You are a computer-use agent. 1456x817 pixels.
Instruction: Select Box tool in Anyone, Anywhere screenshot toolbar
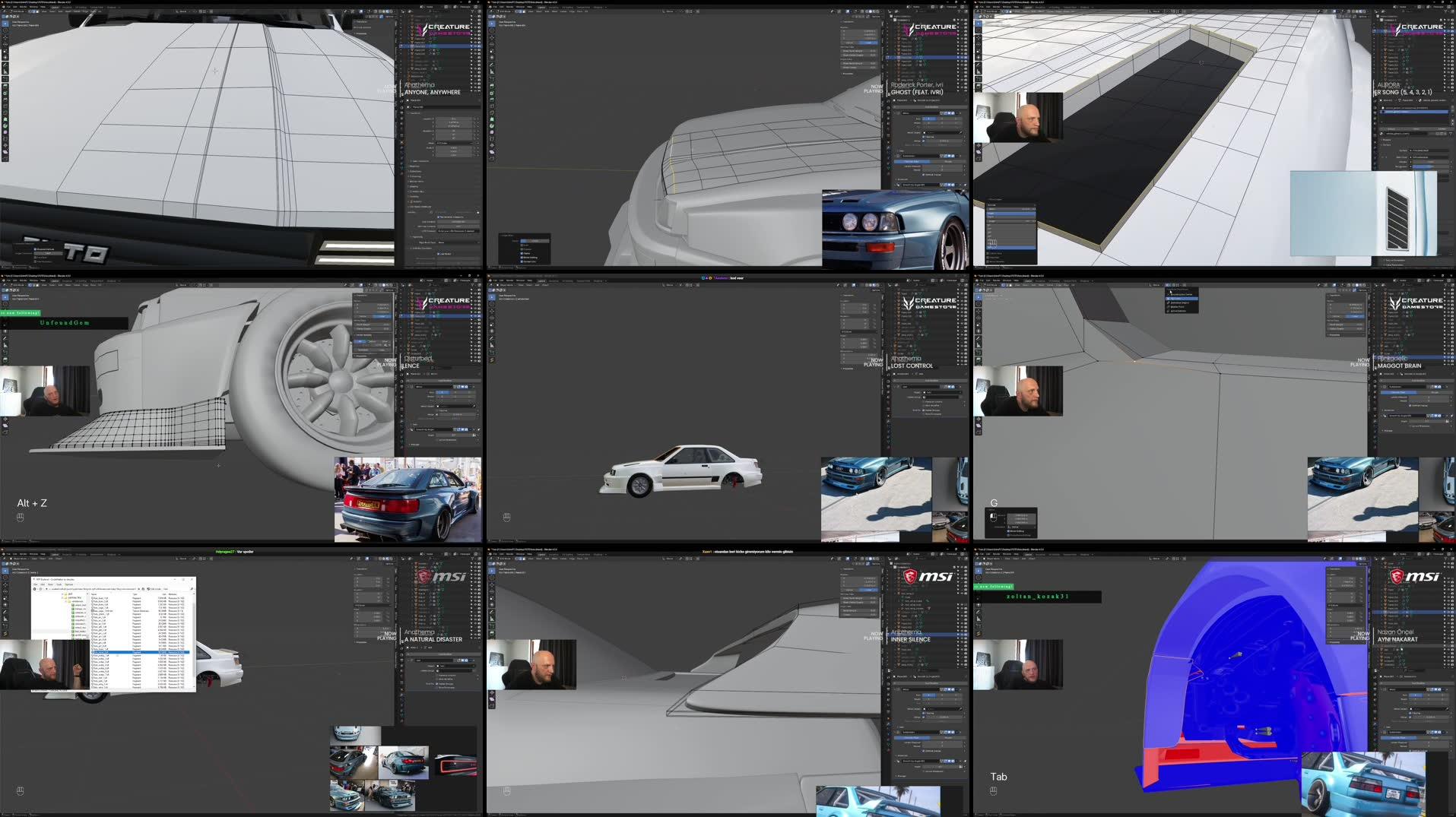[x=5, y=24]
